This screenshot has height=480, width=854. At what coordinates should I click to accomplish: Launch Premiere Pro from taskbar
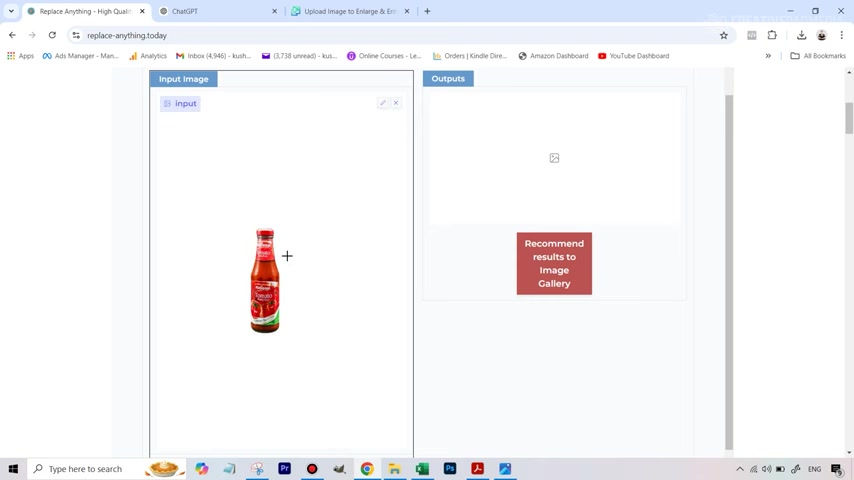[284, 469]
